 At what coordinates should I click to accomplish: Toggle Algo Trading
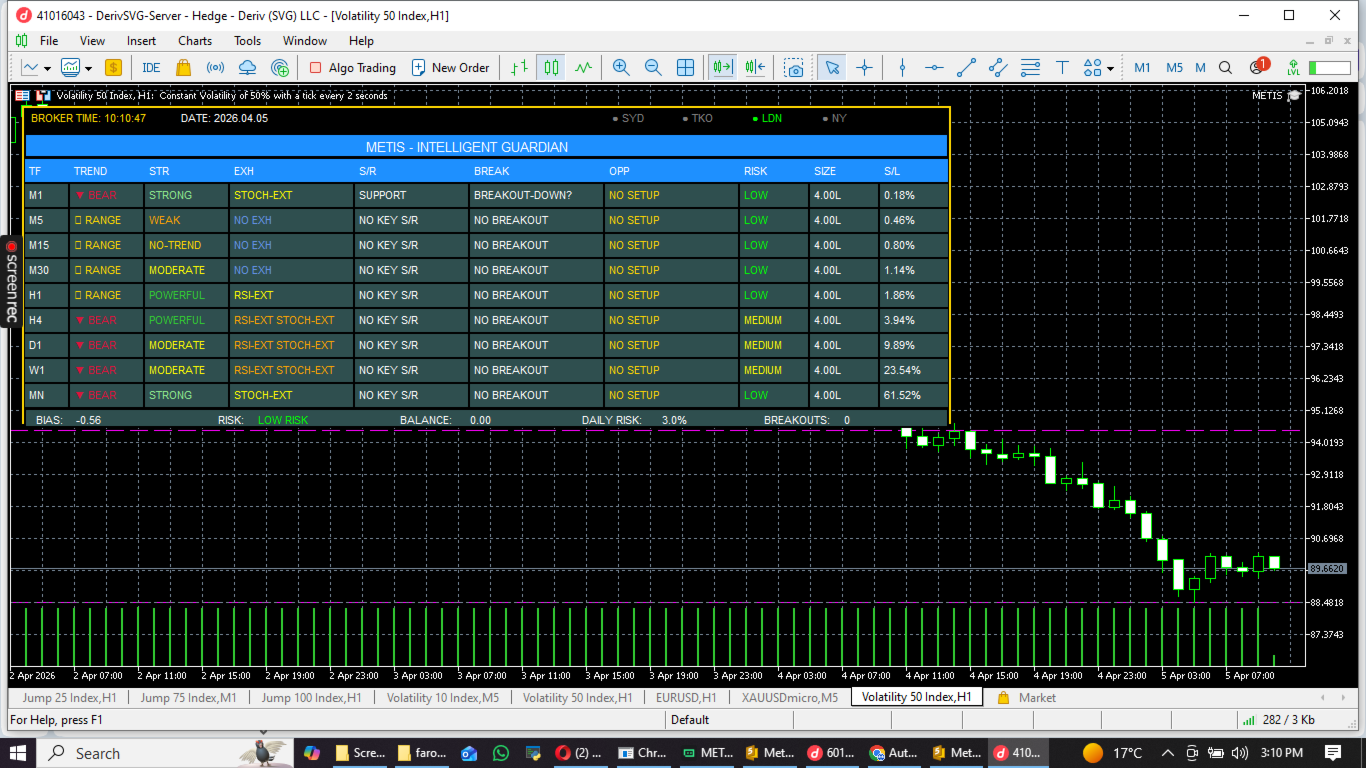click(352, 68)
